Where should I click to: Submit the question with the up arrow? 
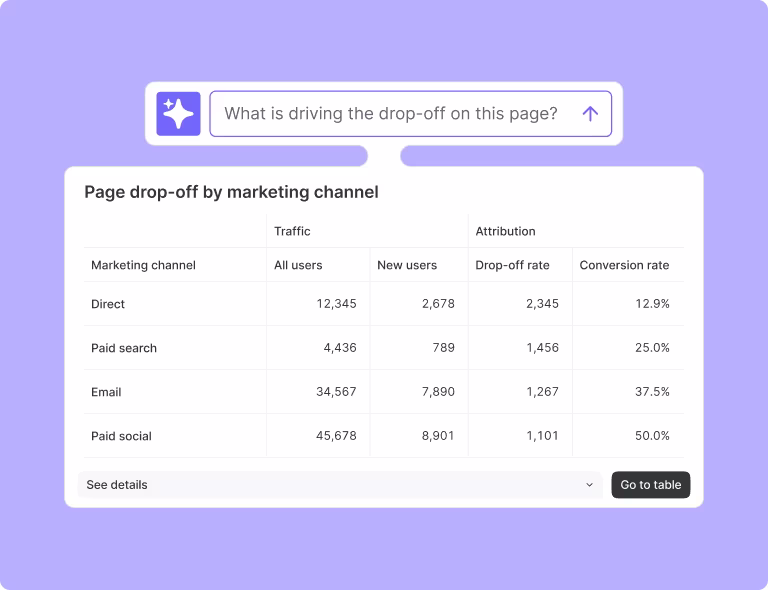590,114
